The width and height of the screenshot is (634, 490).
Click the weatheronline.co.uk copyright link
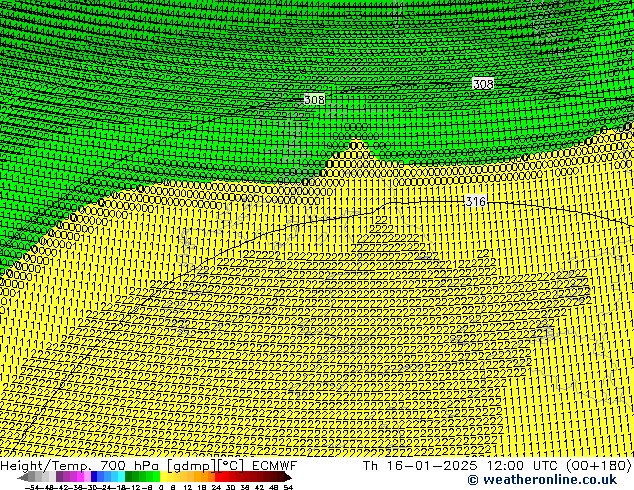(542, 480)
